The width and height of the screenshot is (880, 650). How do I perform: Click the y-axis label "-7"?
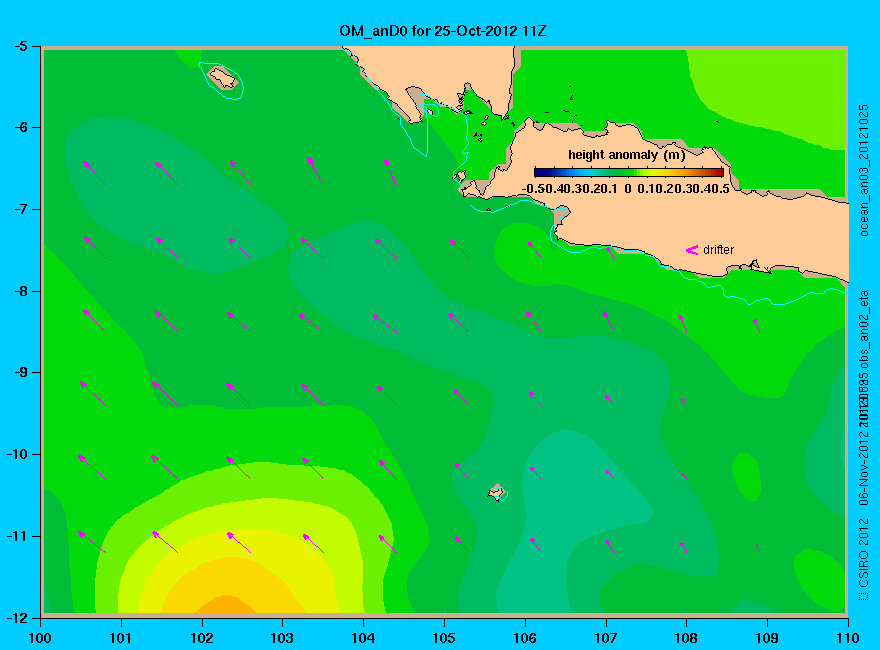click(x=20, y=209)
